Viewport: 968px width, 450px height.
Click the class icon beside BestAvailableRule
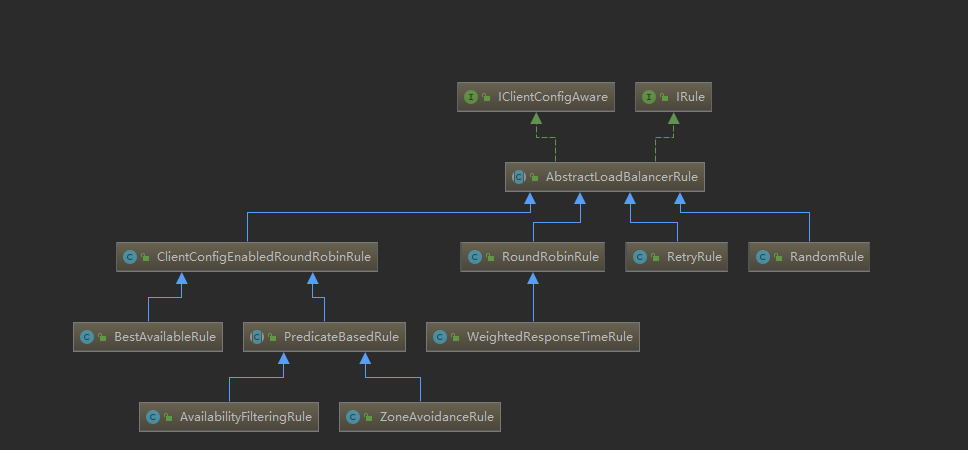pos(87,337)
